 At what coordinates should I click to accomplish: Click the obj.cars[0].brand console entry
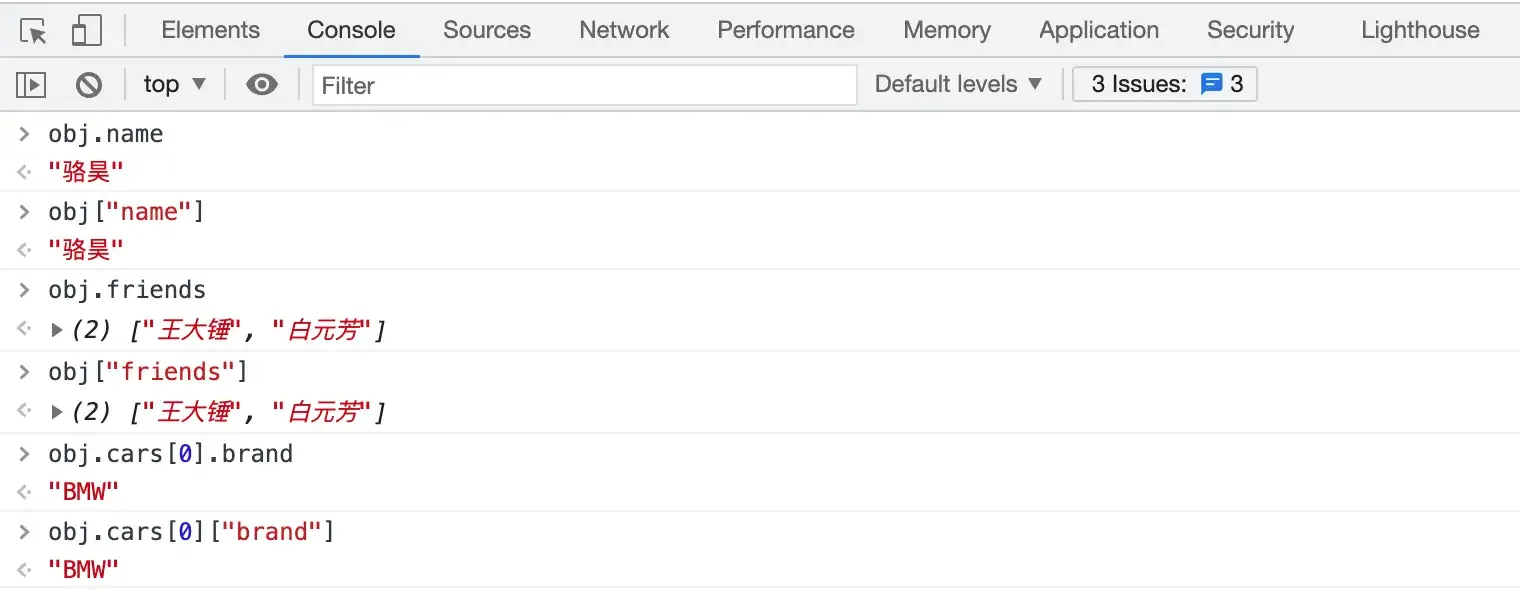[x=170, y=452]
